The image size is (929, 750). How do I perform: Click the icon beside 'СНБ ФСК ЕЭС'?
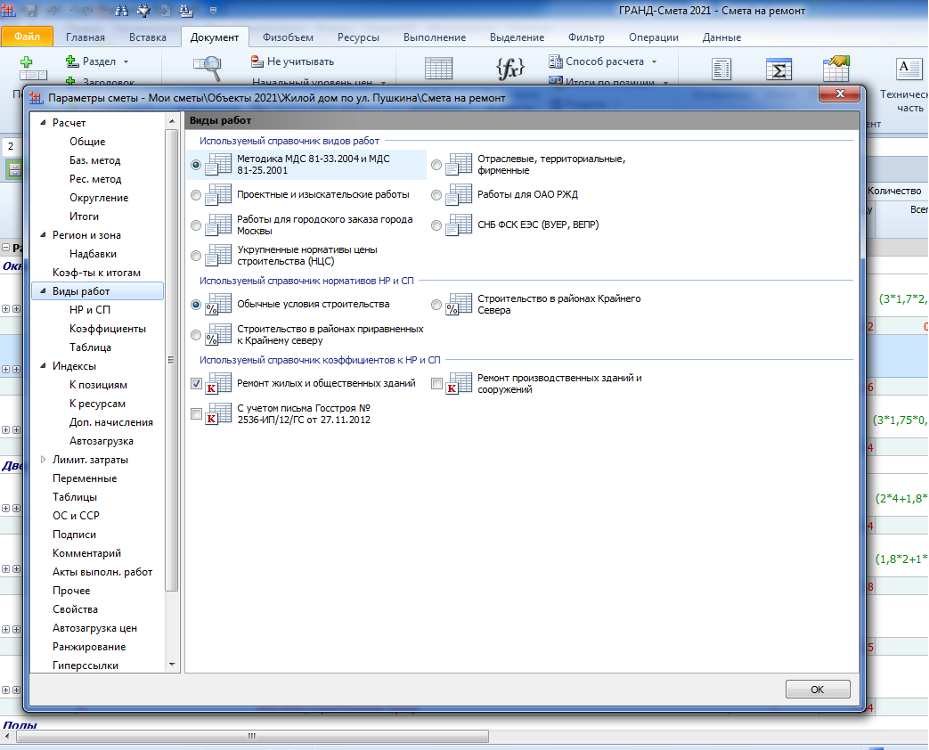[x=459, y=225]
